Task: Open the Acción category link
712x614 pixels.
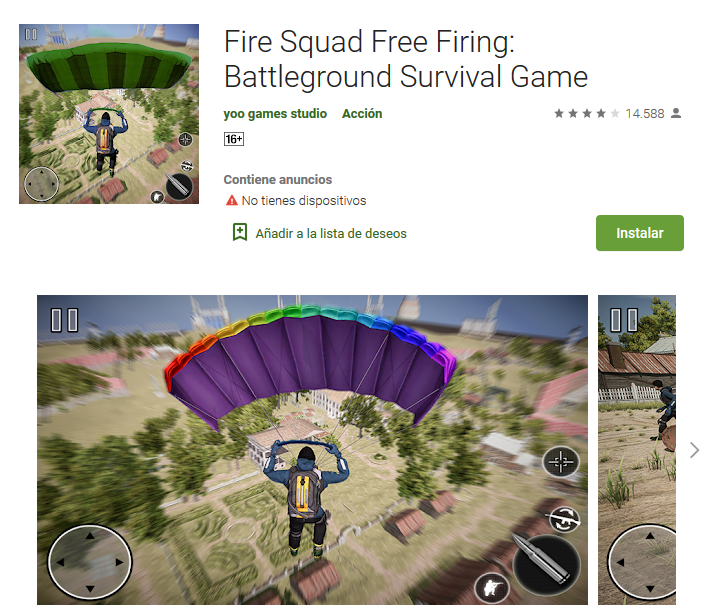Action: coord(362,114)
